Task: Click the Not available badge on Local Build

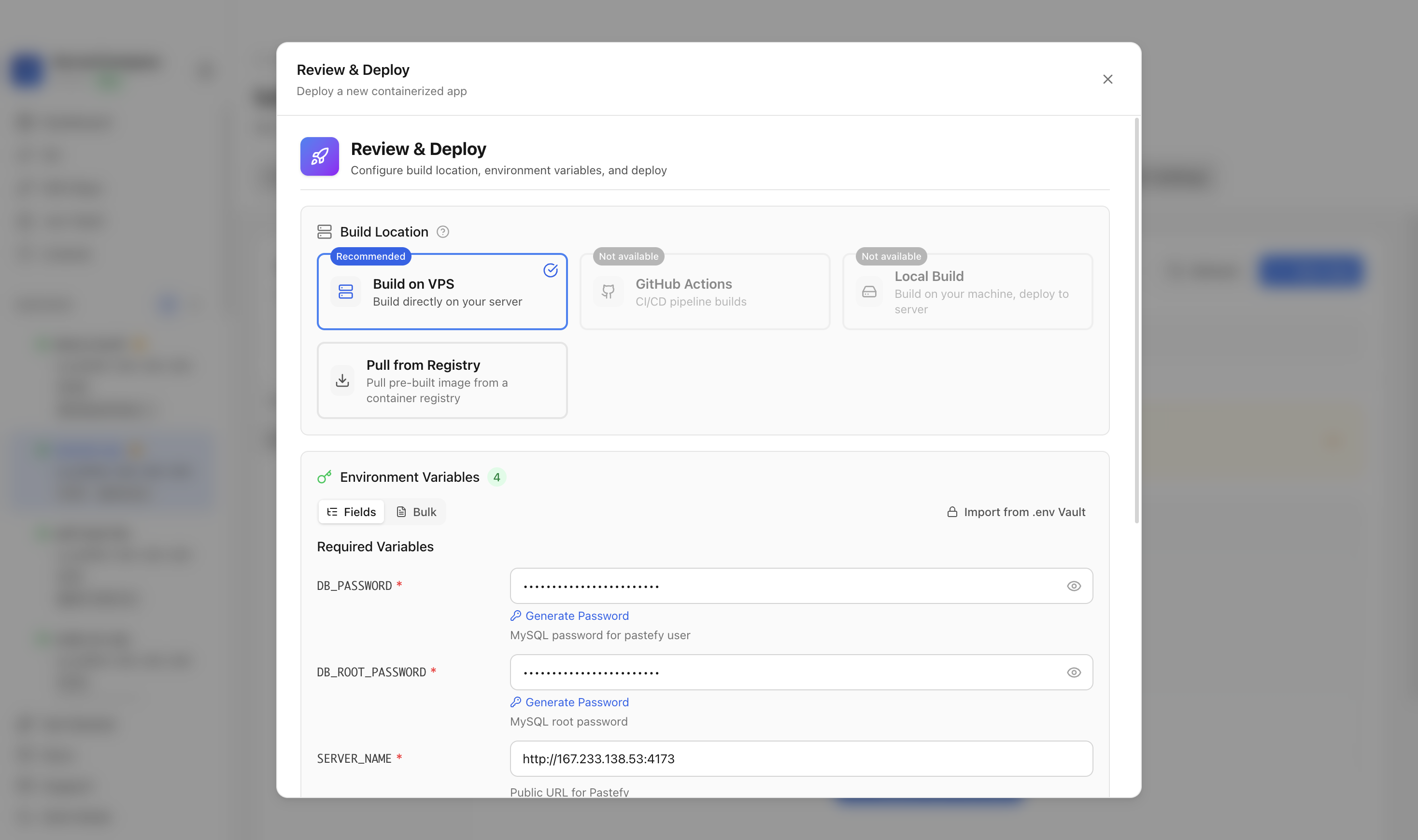Action: (x=891, y=256)
